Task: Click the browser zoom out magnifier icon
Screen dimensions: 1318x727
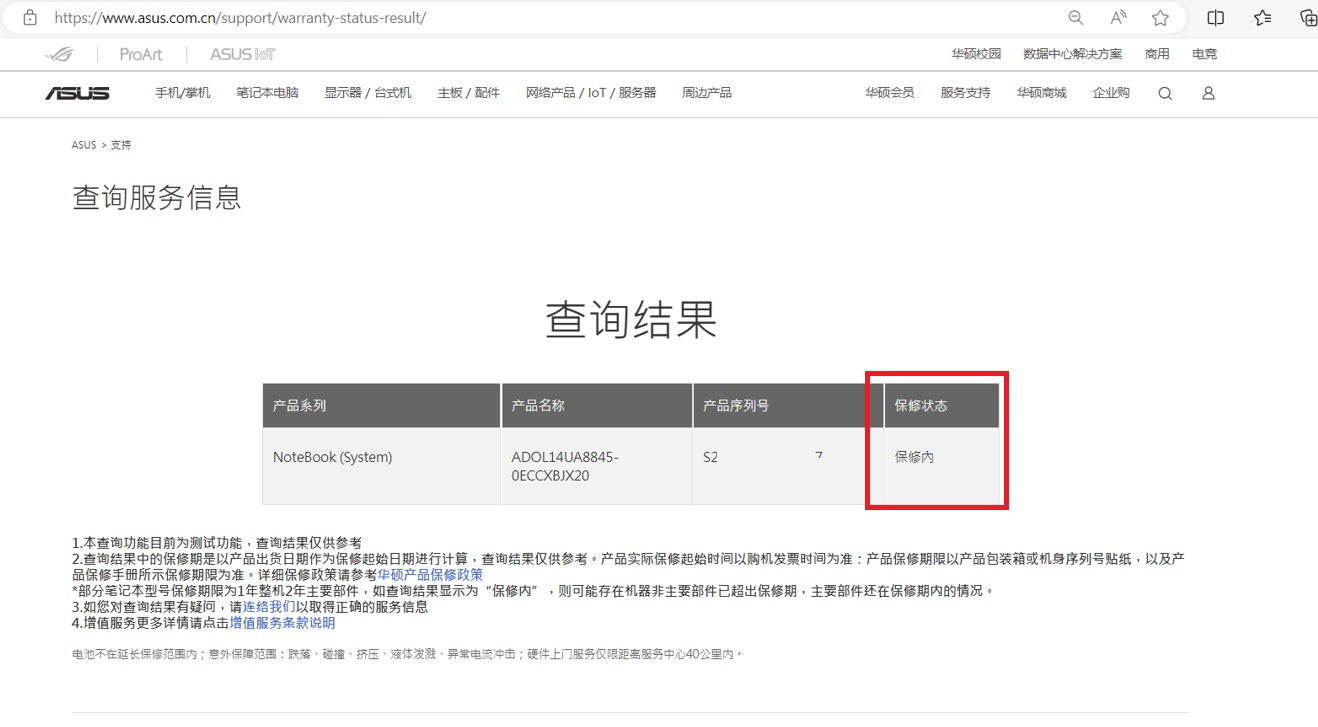Action: 1076,18
